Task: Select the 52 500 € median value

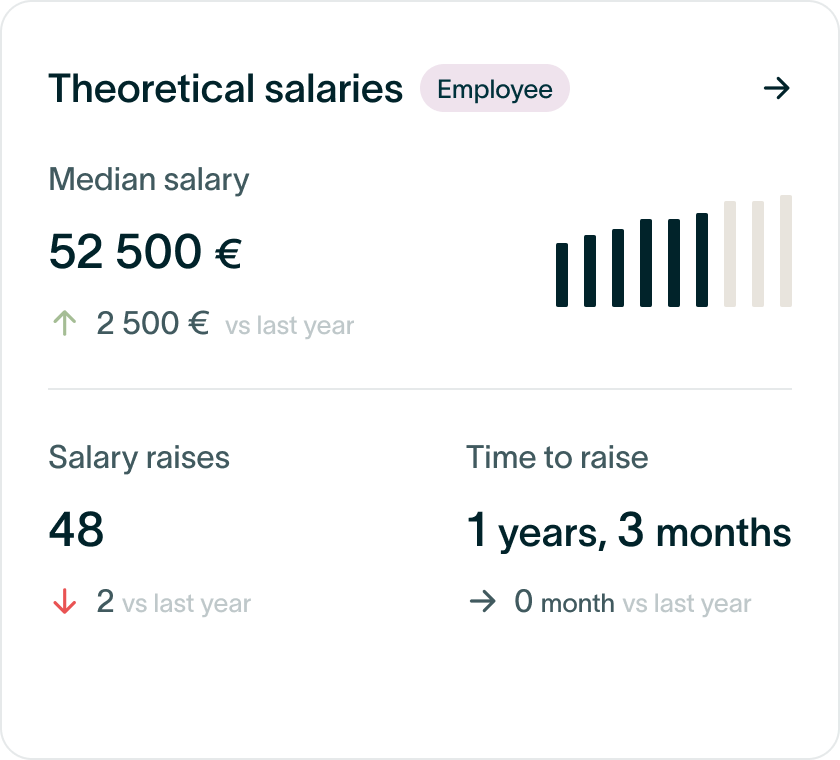Action: pos(145,252)
